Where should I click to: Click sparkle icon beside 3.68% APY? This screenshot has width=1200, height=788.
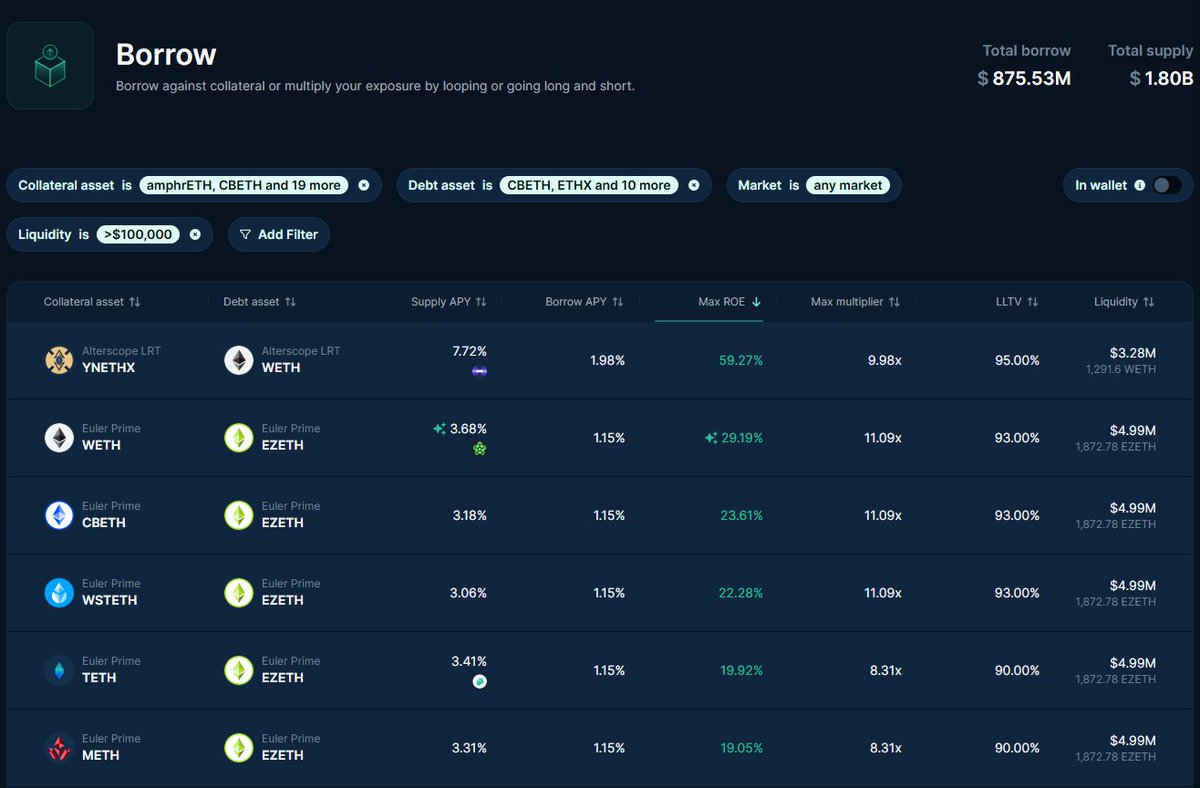(x=439, y=429)
